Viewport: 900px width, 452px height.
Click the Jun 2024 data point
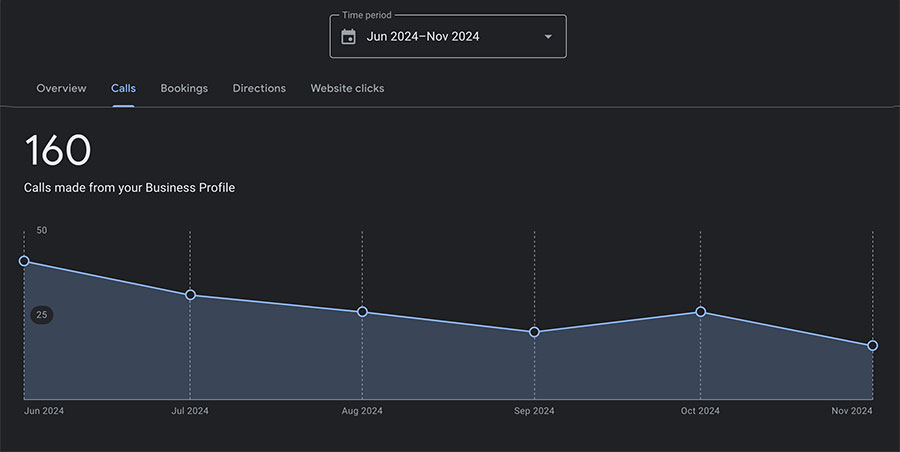[24, 261]
